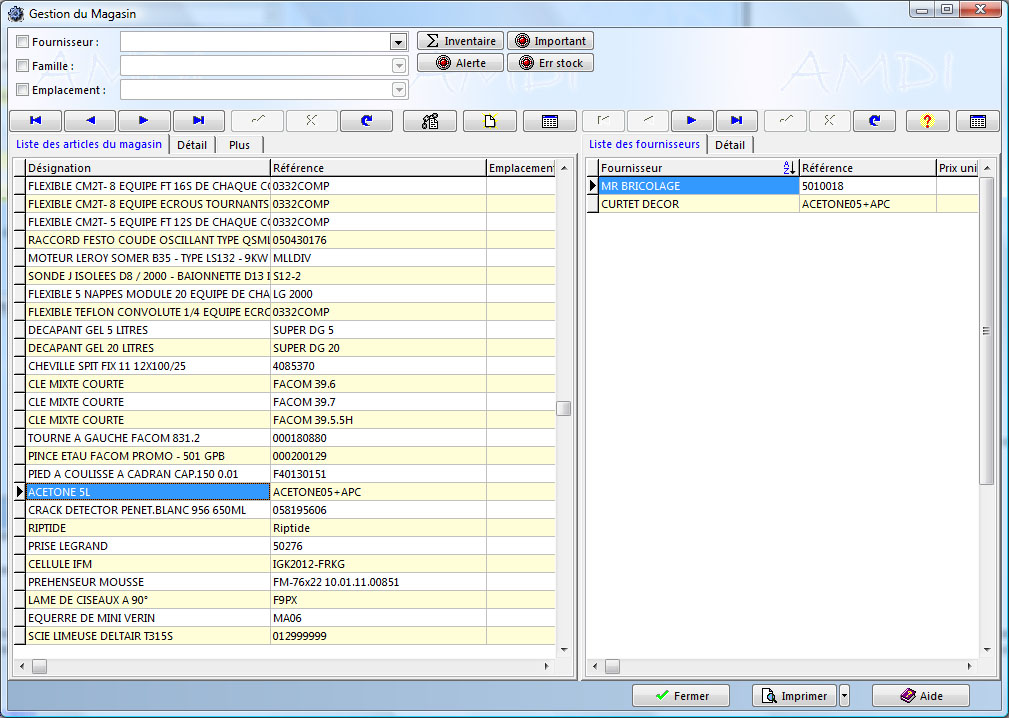Click the Err stock button
1009x718 pixels.
click(550, 63)
